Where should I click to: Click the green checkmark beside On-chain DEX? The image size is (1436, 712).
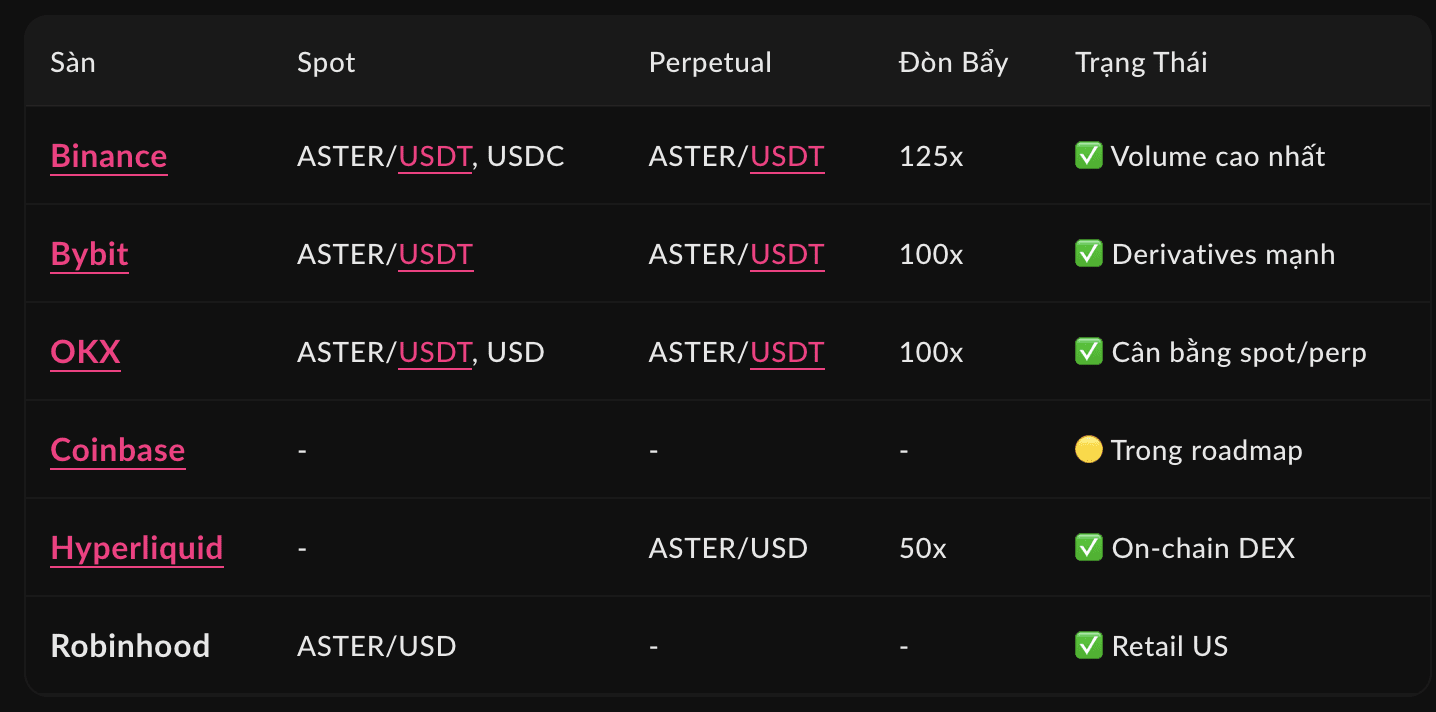[1088, 548]
